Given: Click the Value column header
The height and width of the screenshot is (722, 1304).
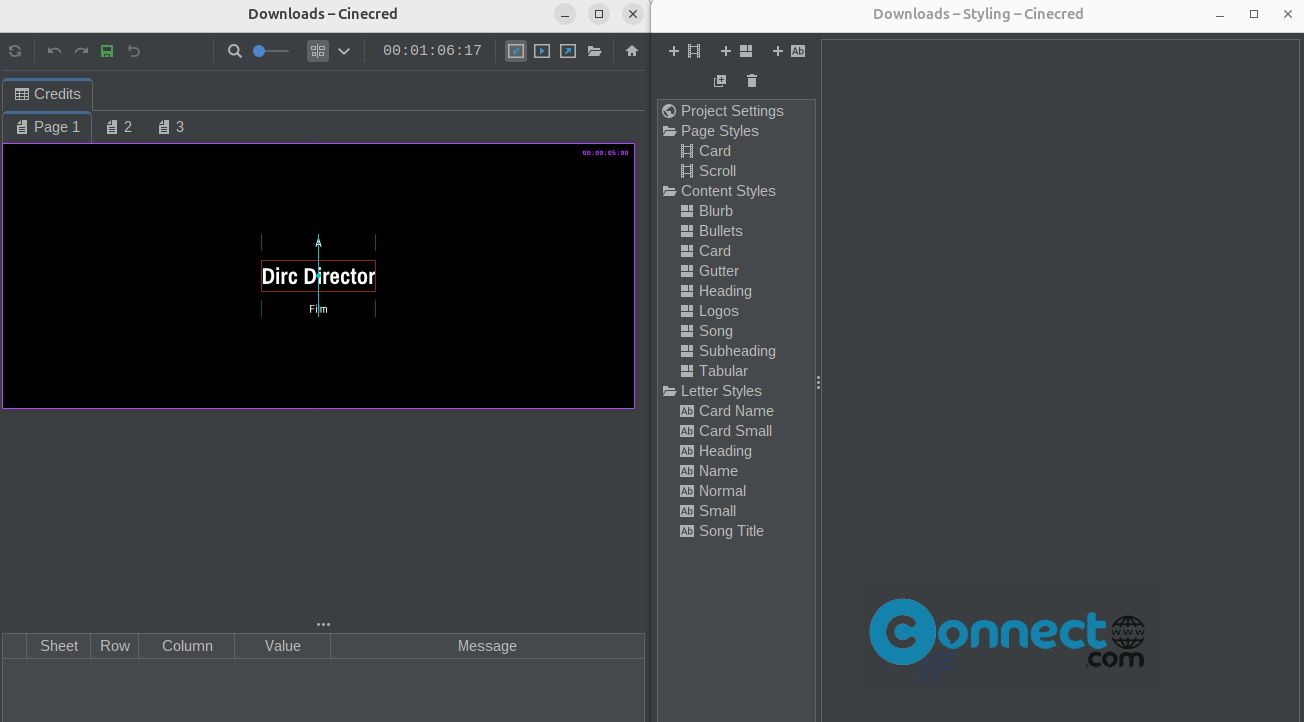Looking at the screenshot, I should coord(283,646).
